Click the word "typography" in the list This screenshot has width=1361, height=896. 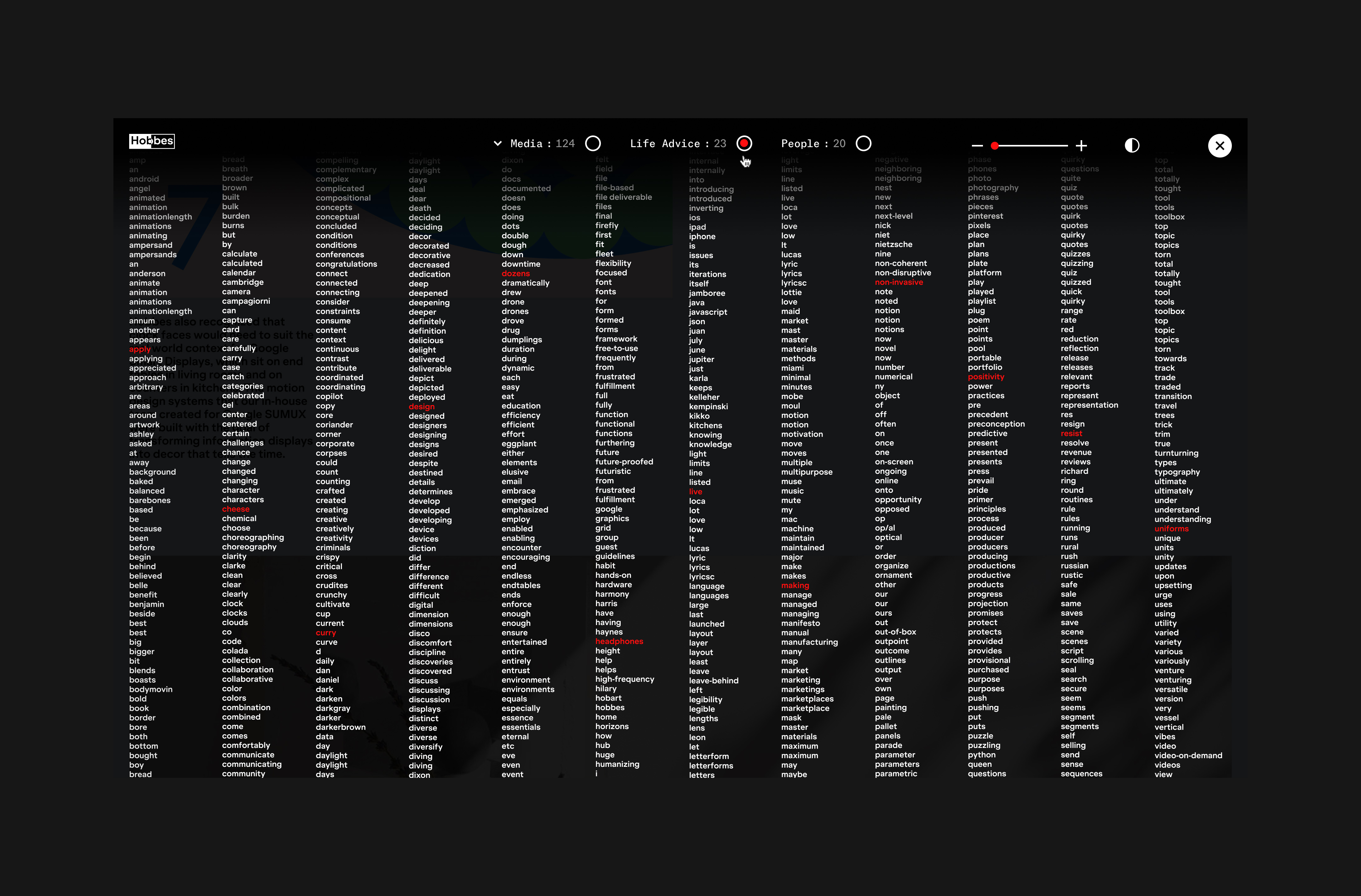(1177, 472)
